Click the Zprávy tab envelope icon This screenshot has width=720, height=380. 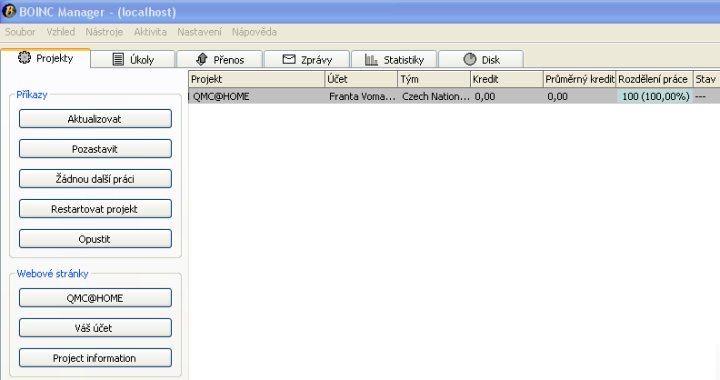[289, 59]
